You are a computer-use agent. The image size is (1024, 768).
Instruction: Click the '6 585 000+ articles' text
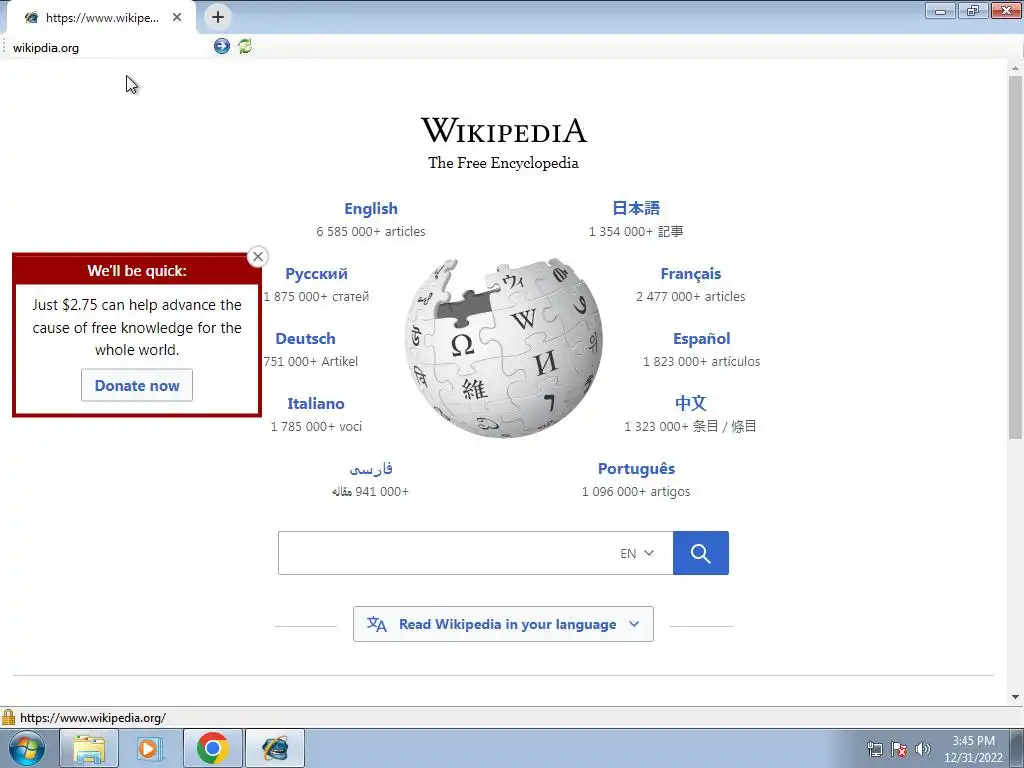point(371,231)
